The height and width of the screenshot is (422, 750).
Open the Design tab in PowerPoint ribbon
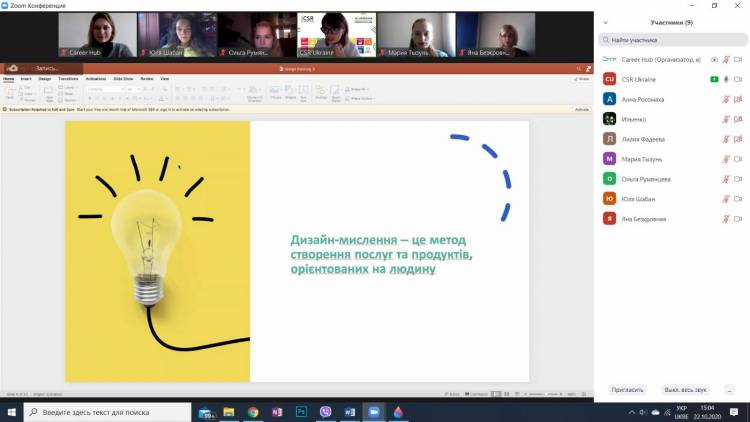44,78
